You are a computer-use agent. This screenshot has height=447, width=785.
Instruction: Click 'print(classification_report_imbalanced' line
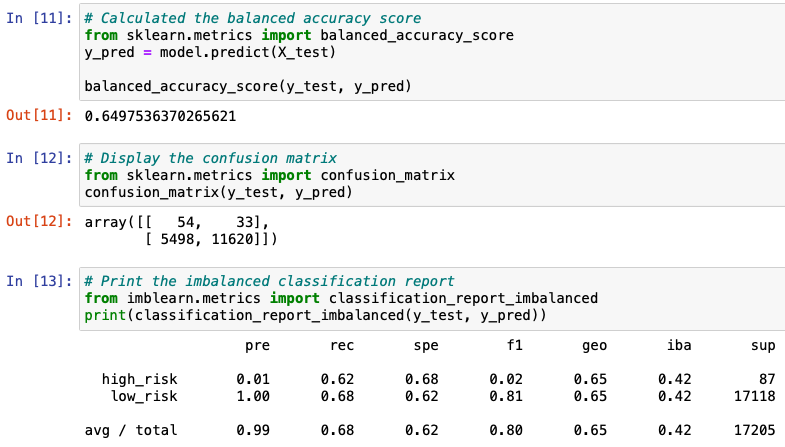point(315,315)
